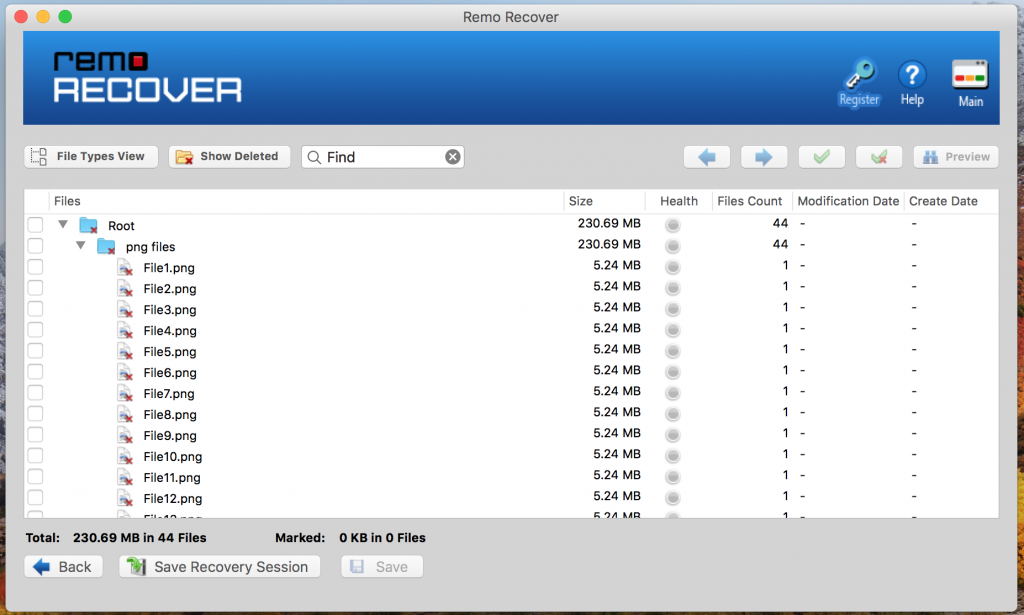Mark File9.png checkbox
Image resolution: width=1024 pixels, height=615 pixels.
[x=35, y=434]
